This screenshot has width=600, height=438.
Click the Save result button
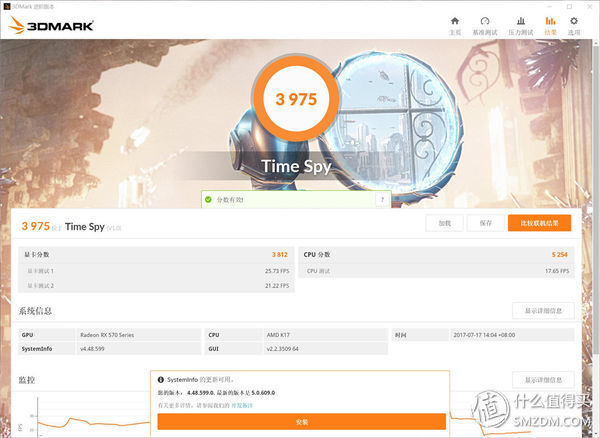486,223
